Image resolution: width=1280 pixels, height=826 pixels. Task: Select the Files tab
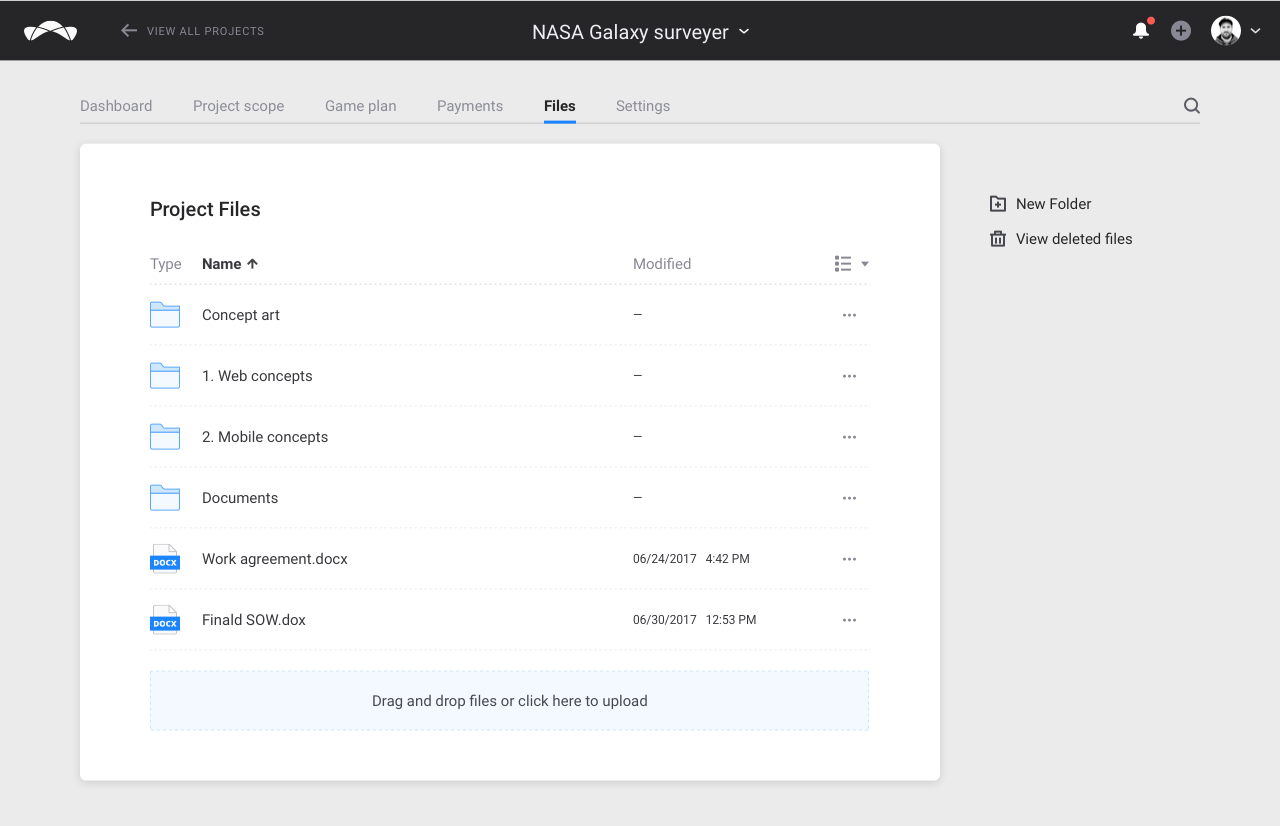(x=560, y=106)
